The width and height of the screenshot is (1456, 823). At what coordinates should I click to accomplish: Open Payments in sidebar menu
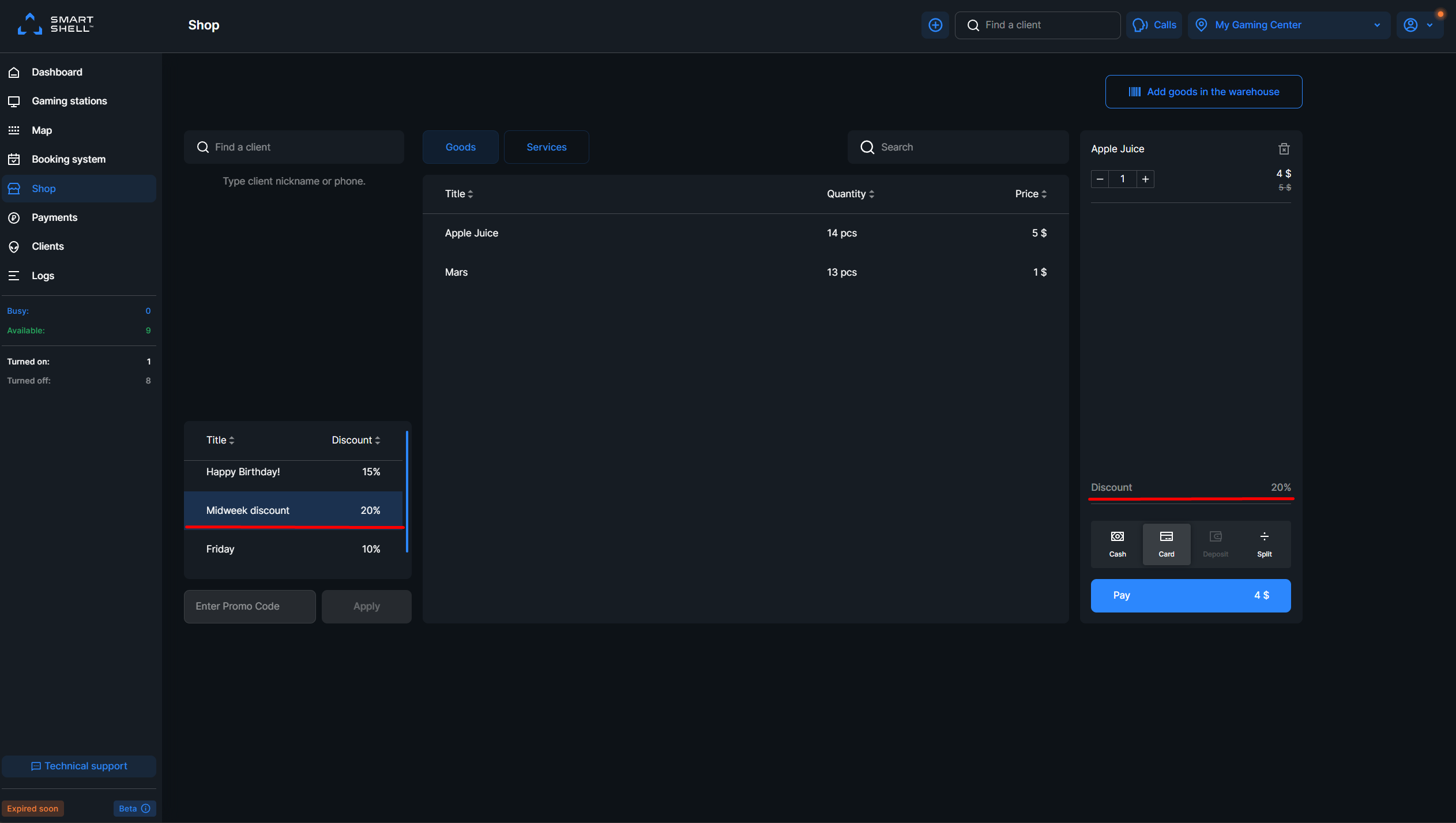(54, 217)
